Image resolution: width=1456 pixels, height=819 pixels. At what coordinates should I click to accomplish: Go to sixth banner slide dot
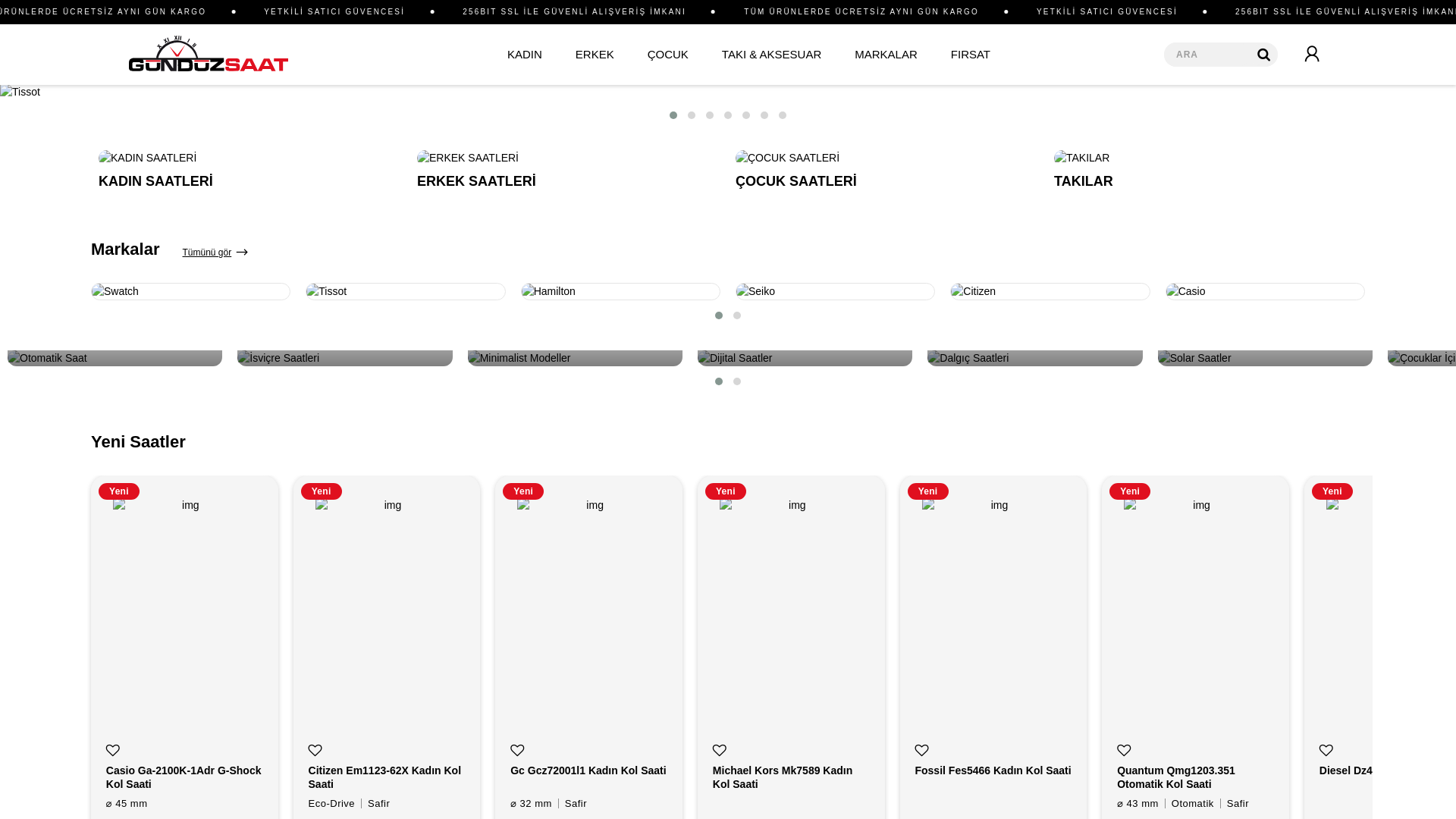tap(764, 115)
